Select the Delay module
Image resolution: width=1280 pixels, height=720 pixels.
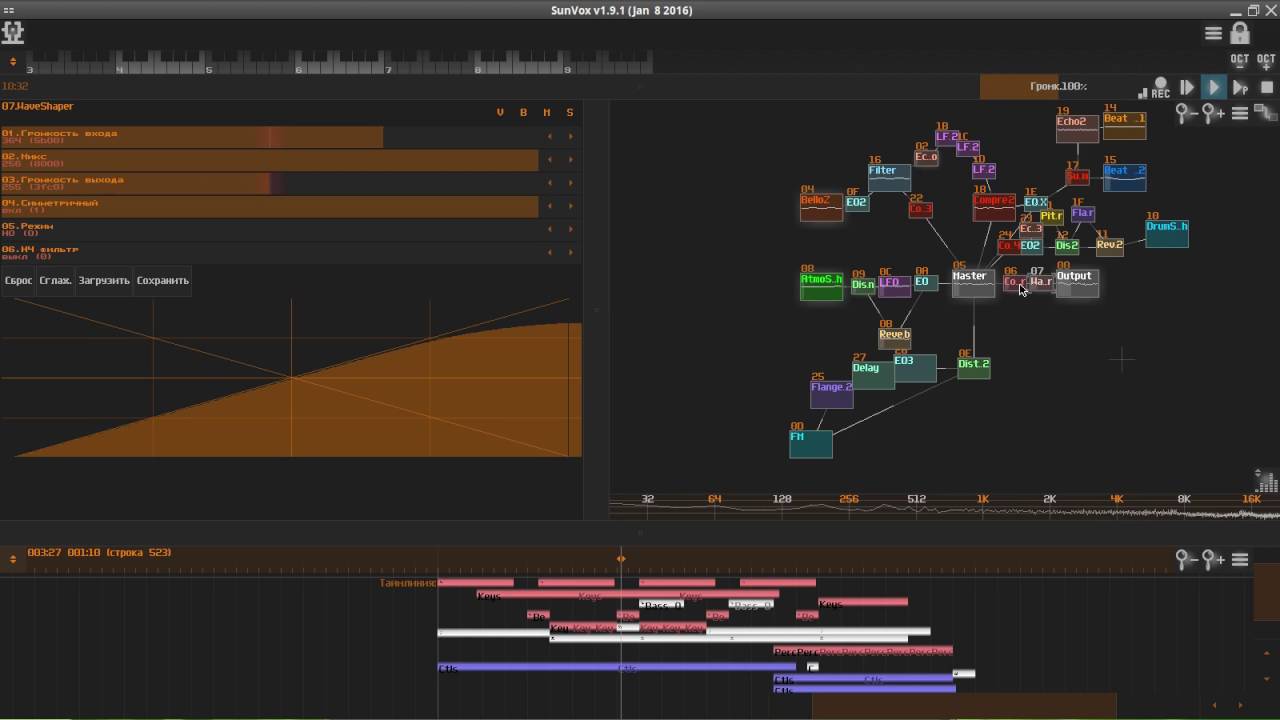tap(872, 375)
